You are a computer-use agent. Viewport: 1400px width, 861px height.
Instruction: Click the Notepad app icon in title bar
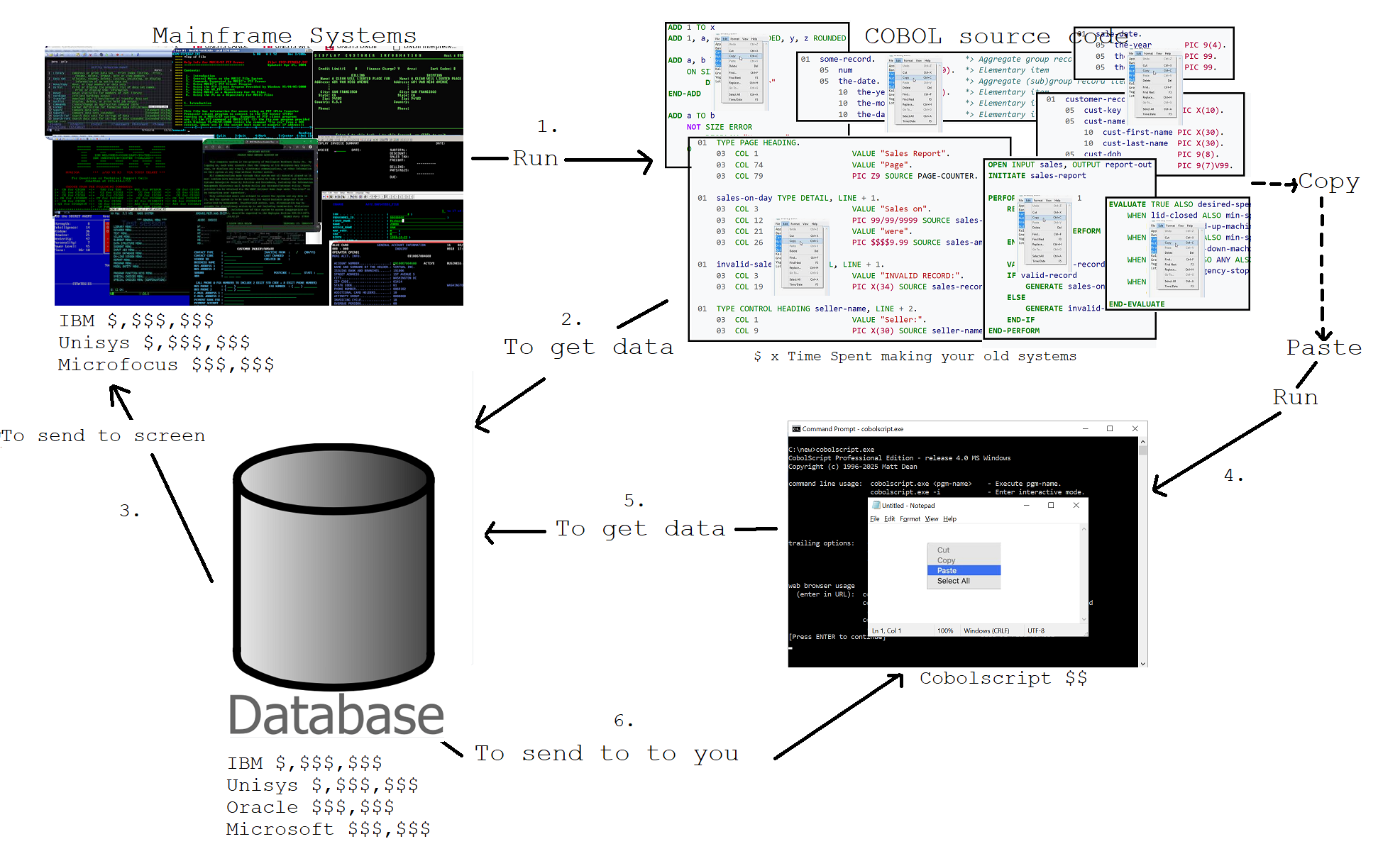[x=876, y=506]
